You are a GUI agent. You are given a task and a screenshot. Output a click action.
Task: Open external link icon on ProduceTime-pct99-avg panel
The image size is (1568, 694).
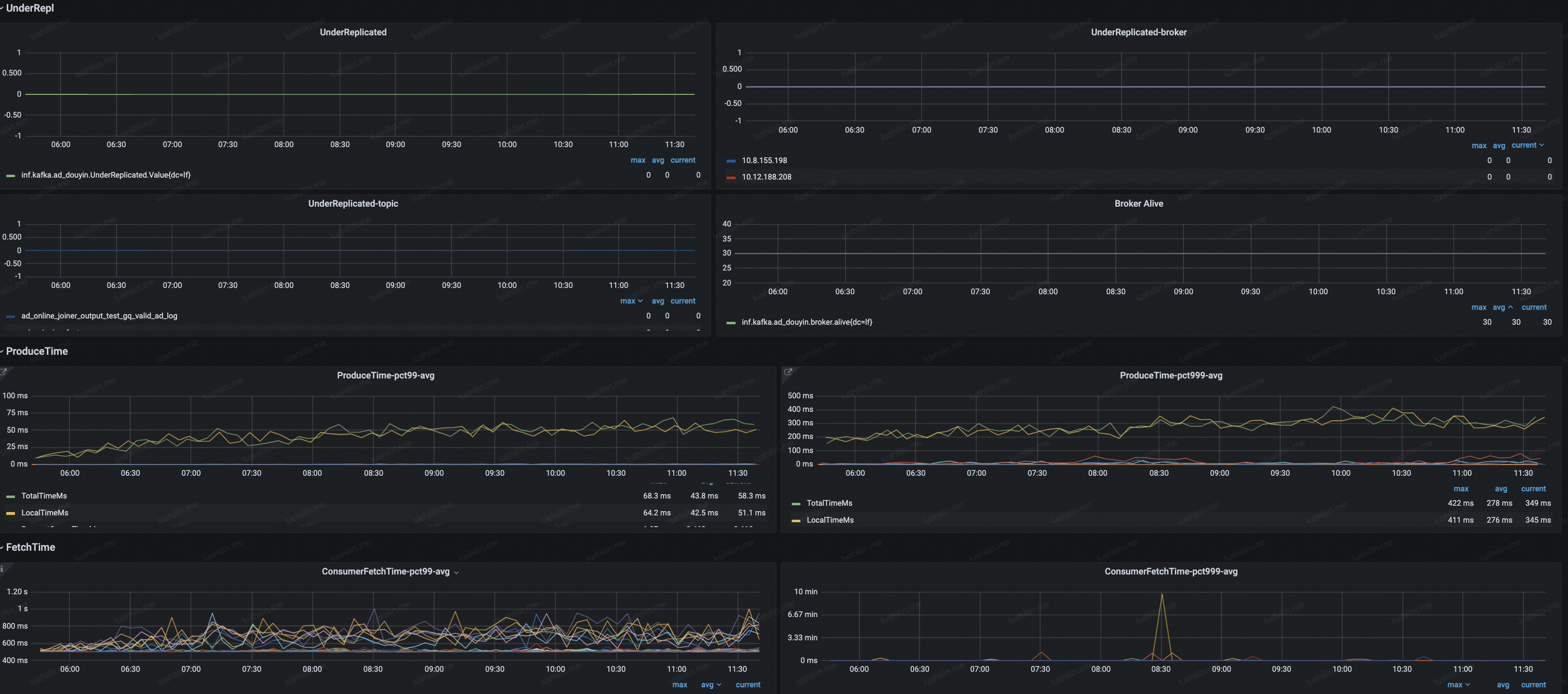pyautogui.click(x=4, y=372)
